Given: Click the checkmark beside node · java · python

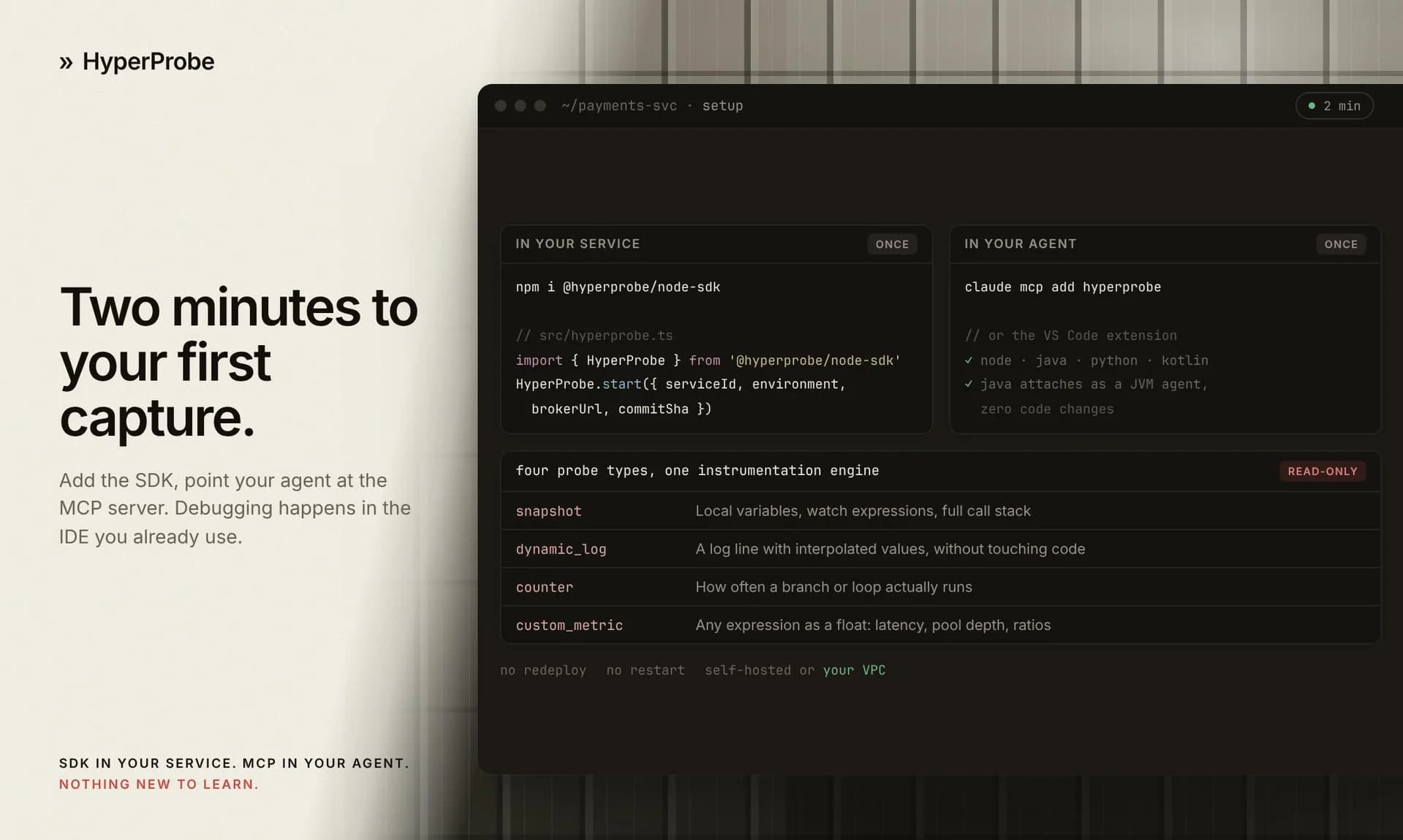Looking at the screenshot, I should click(969, 360).
